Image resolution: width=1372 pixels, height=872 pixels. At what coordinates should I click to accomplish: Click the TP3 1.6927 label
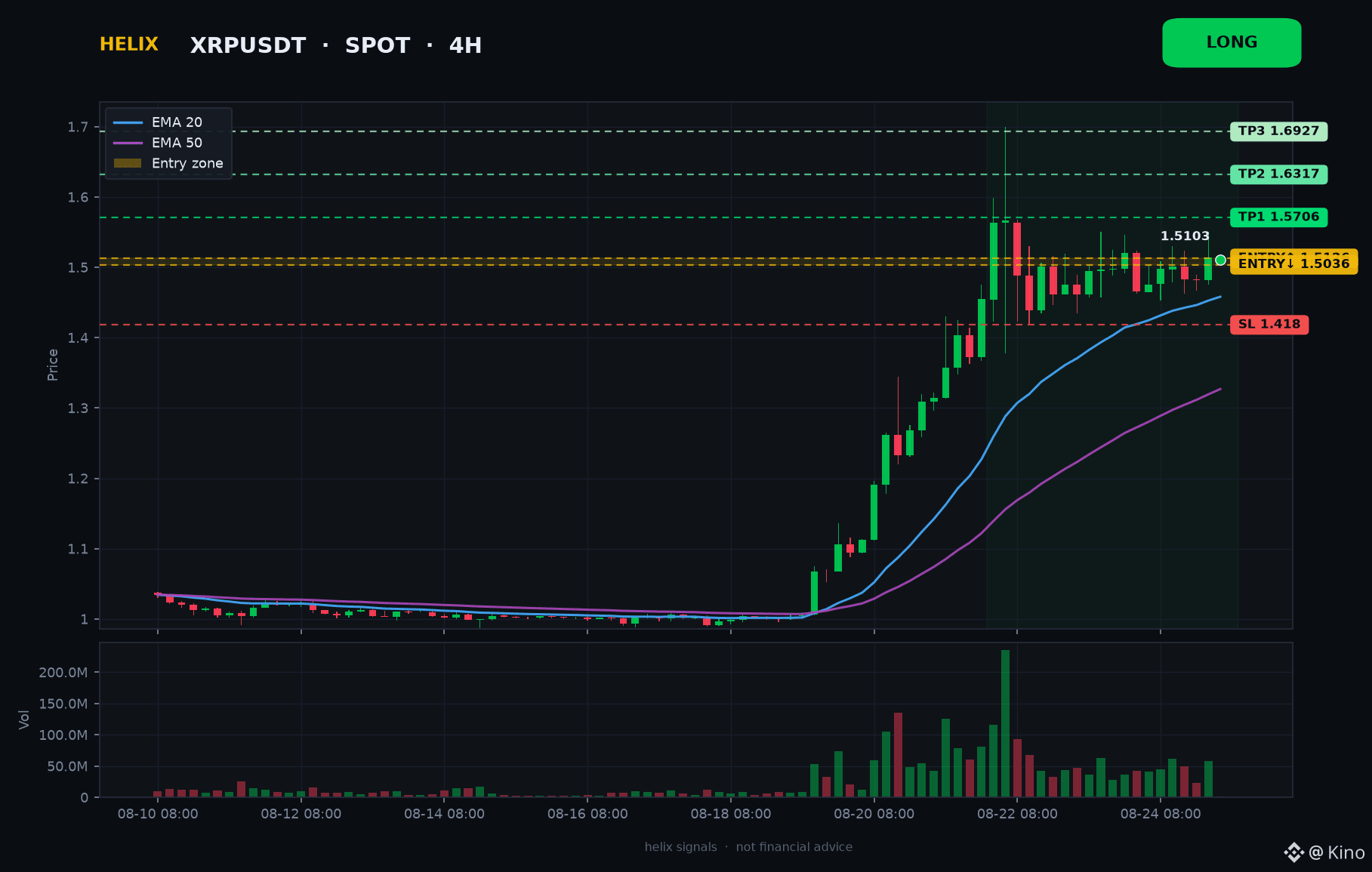tap(1278, 131)
